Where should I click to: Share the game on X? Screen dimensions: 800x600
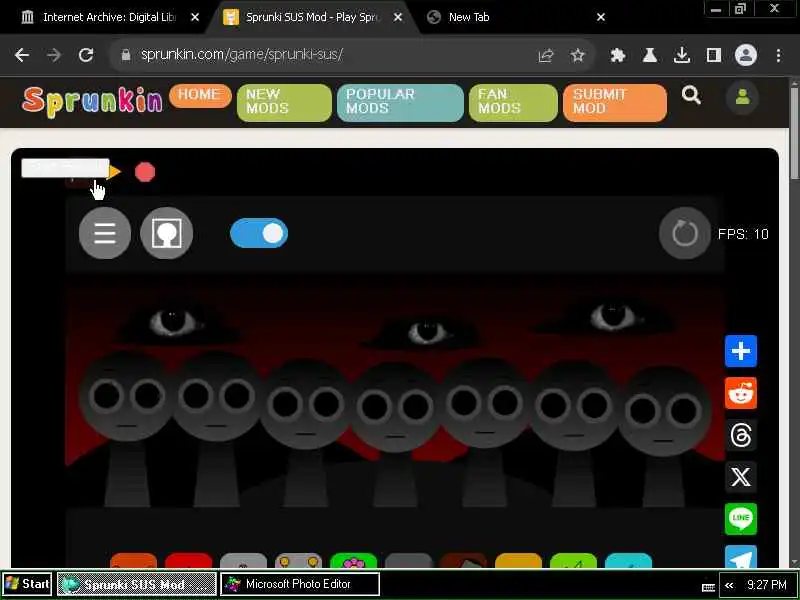click(741, 477)
